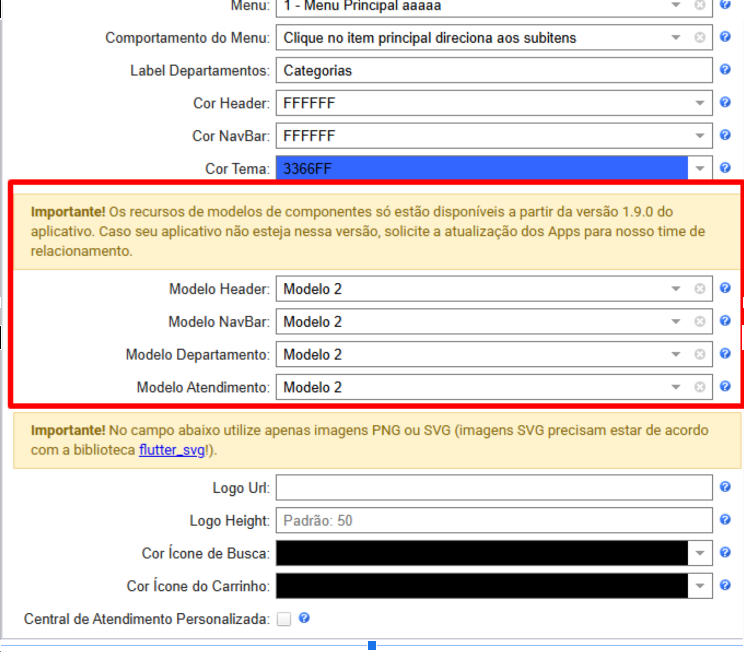Open the flutter_svg library link
Viewport: 744px width, 652px height.
pos(172,450)
